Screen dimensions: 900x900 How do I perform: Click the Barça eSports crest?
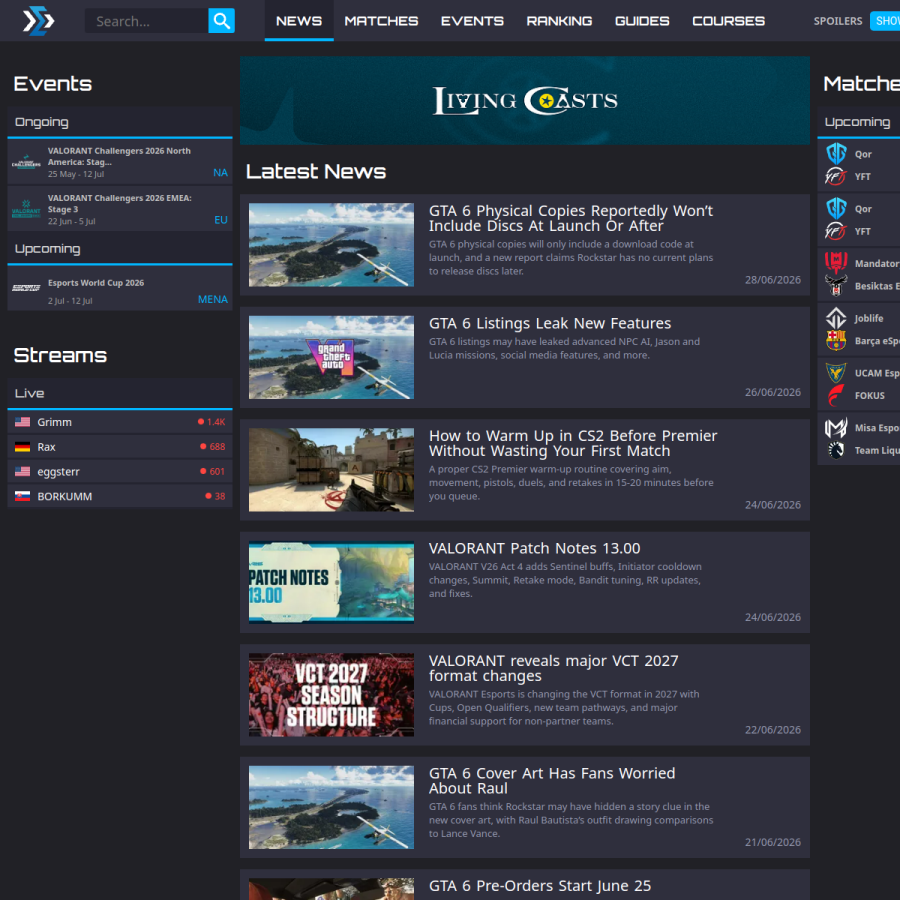point(836,340)
